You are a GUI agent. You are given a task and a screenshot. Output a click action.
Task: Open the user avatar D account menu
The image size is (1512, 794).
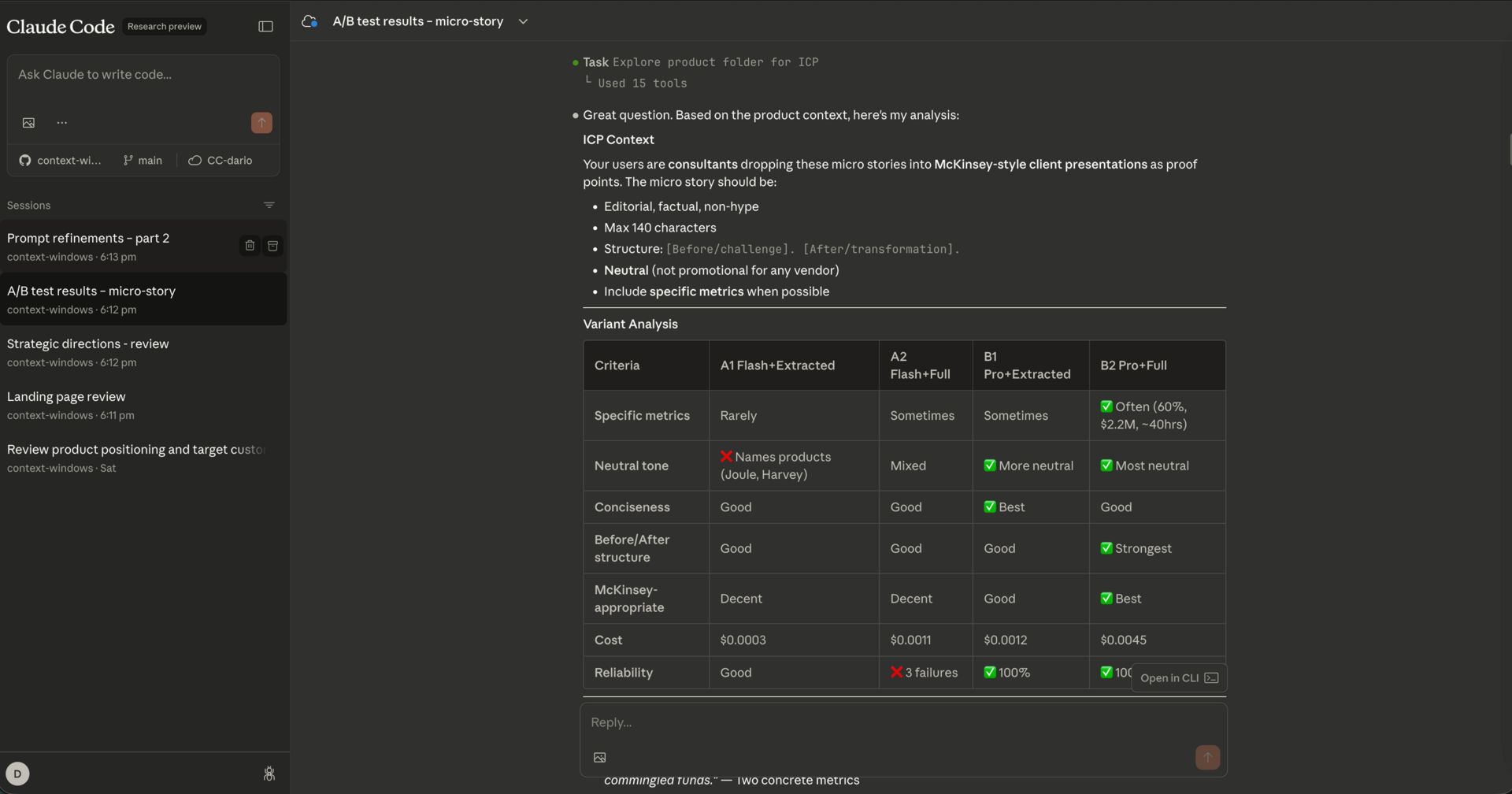[x=17, y=774]
